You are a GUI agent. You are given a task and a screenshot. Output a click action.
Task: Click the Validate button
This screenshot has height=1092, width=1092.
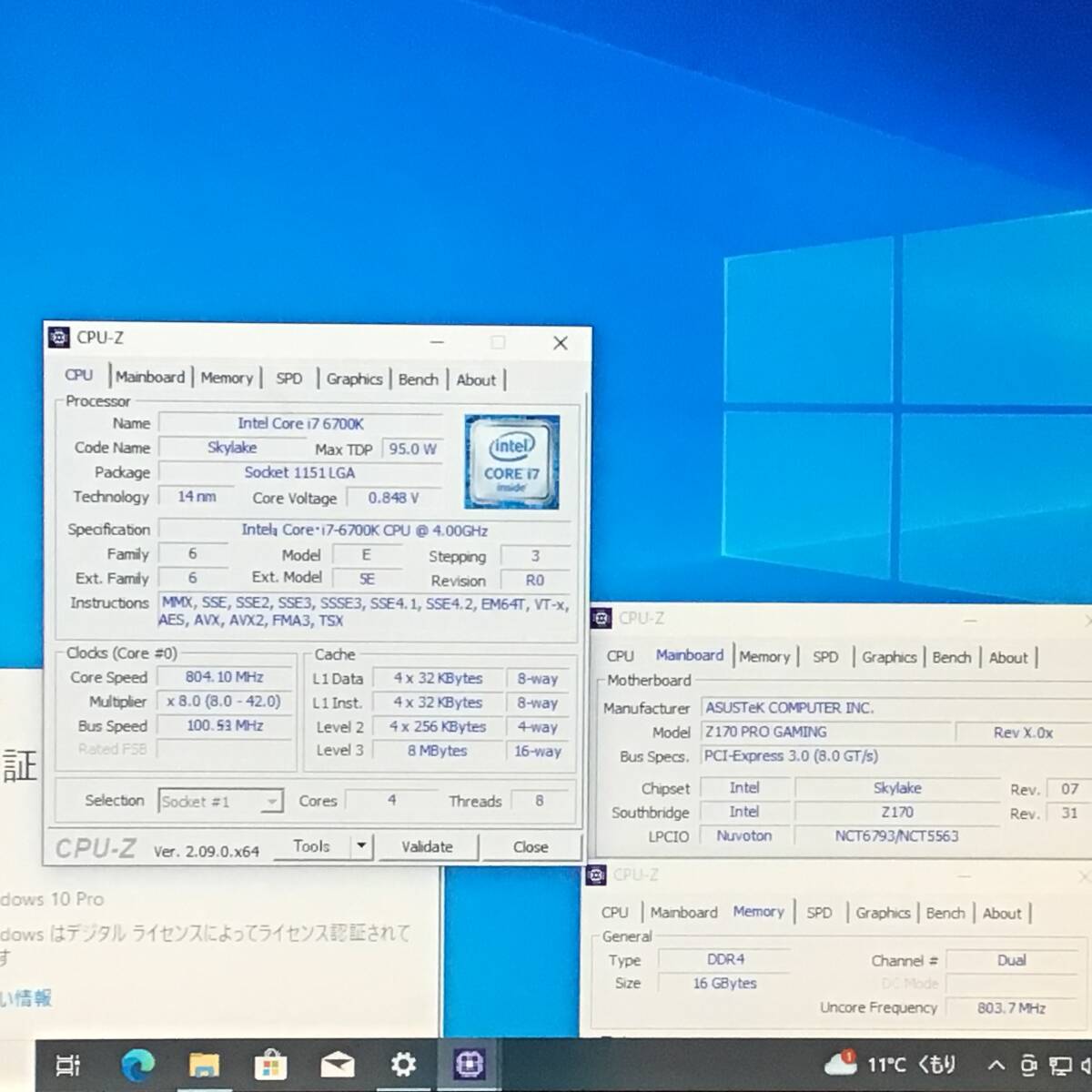[x=427, y=847]
